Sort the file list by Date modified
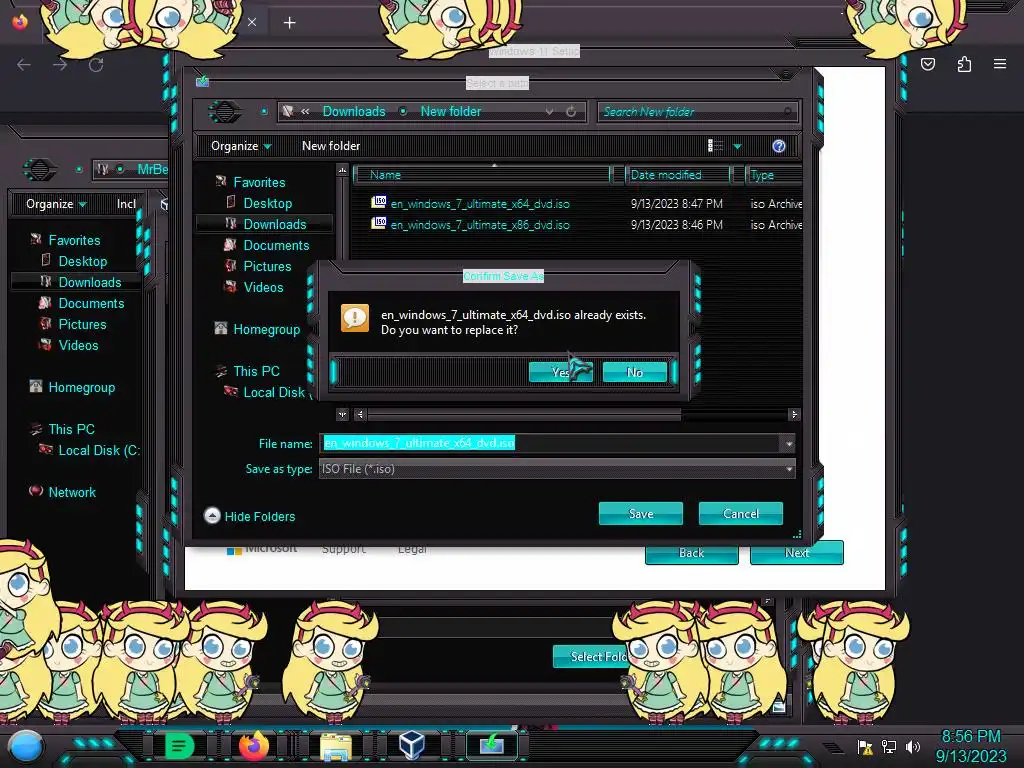This screenshot has width=1024, height=768. (678, 175)
